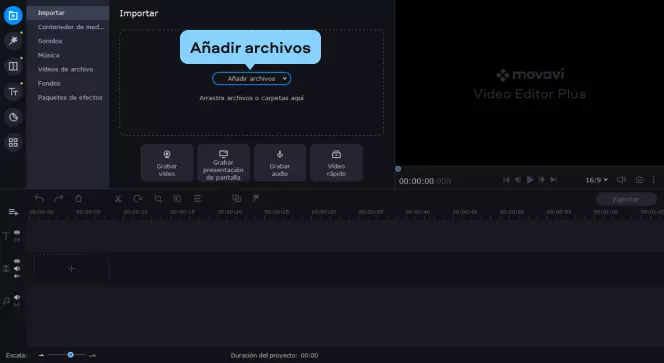Click the Duración del proyecto: 00:00 text
The image size is (664, 363).
click(x=274, y=355)
